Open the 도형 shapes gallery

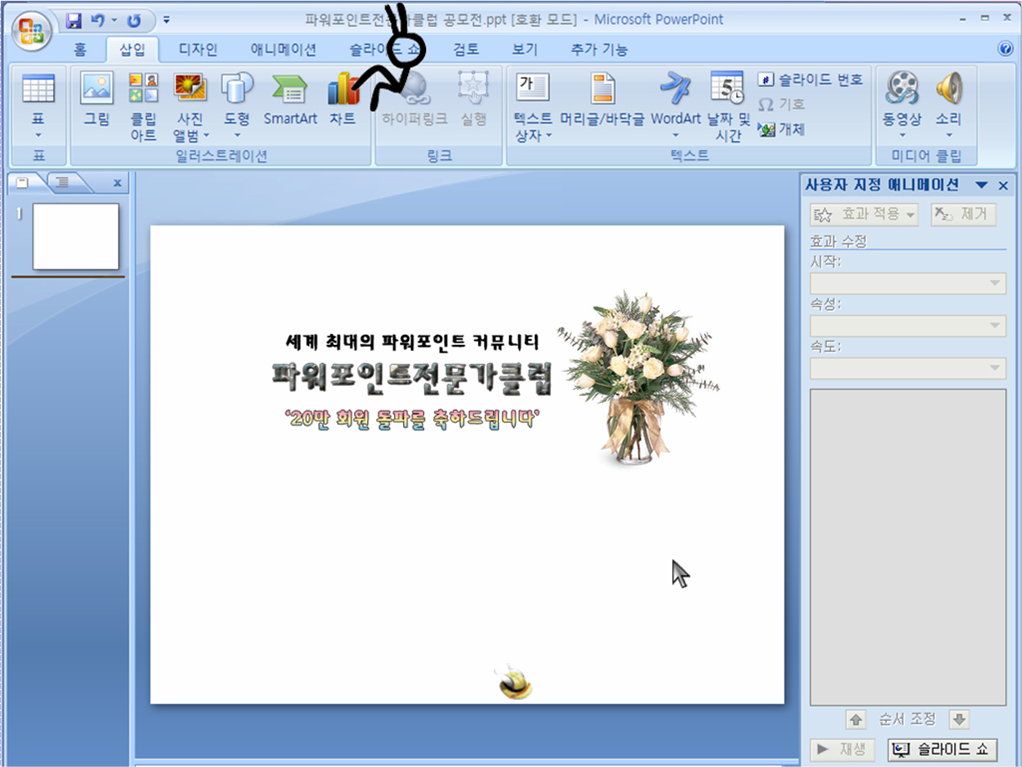click(x=237, y=104)
